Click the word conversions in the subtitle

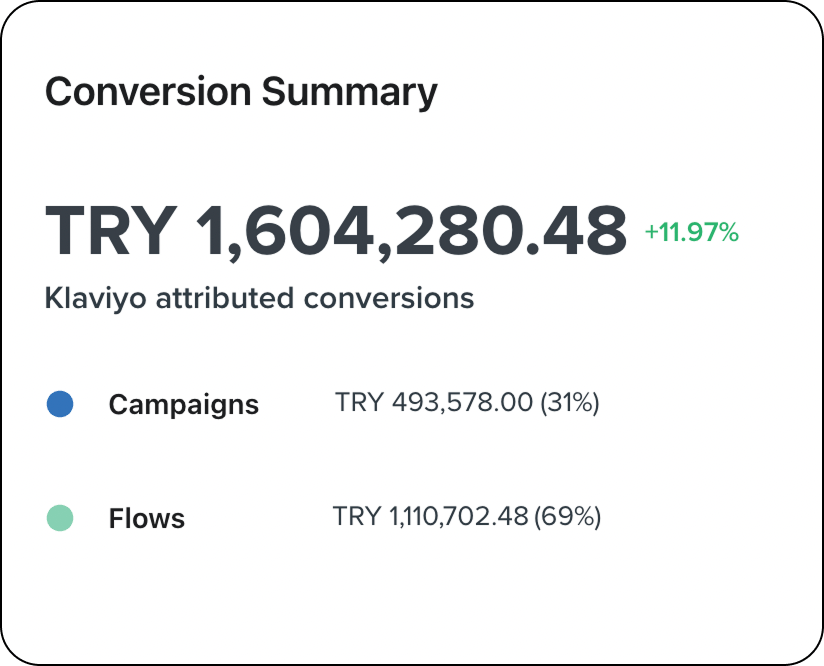click(x=389, y=299)
